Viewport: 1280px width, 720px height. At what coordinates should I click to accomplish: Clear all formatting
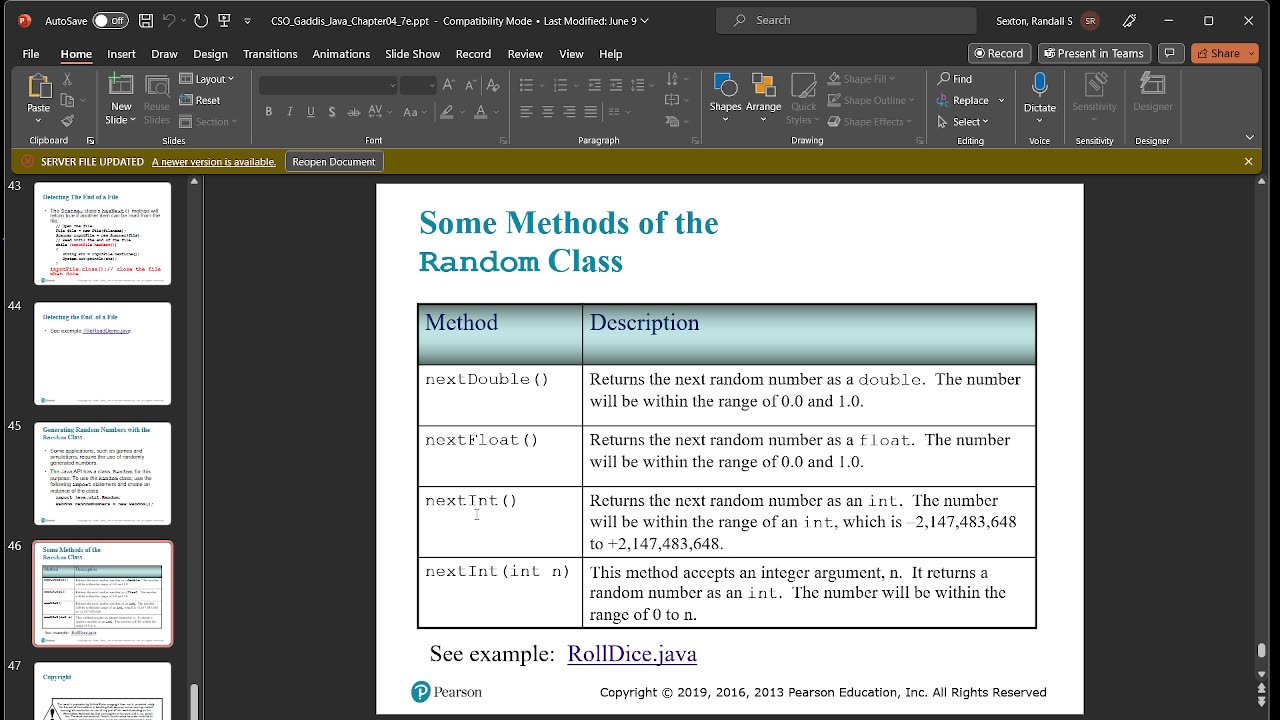point(494,85)
